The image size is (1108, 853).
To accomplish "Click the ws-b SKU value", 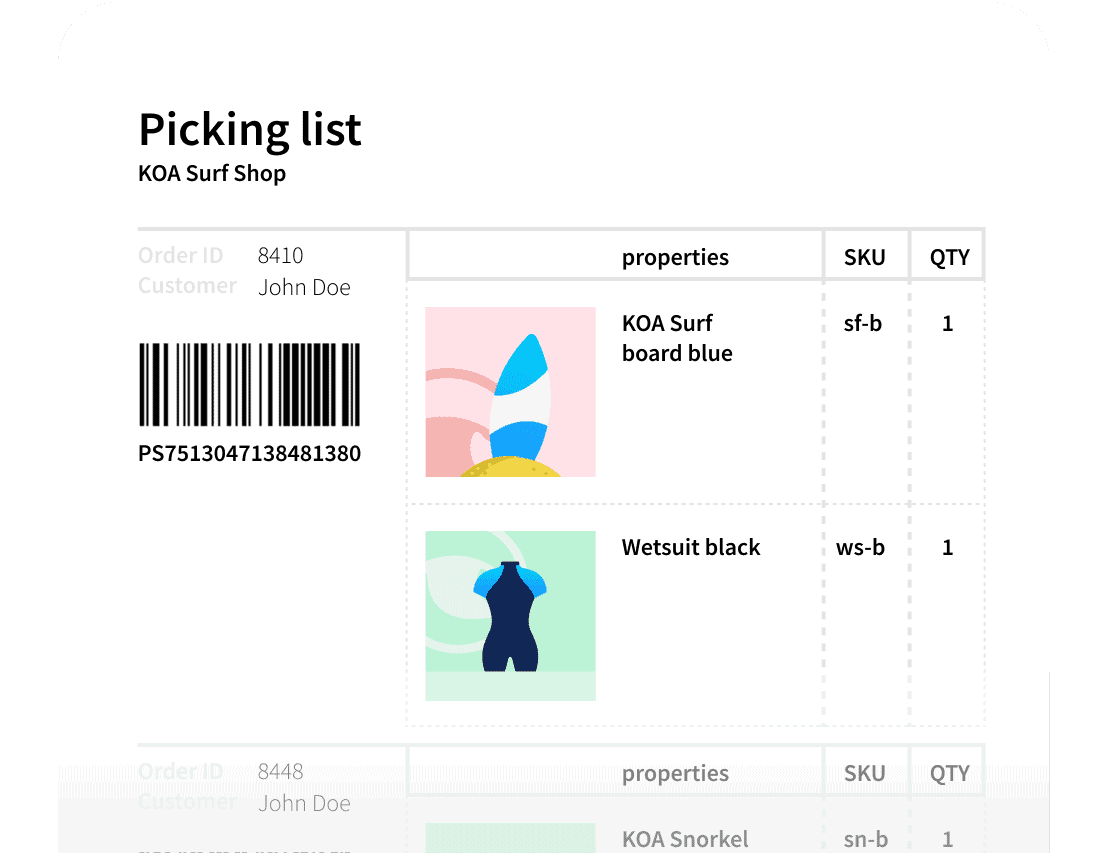I will coord(860,547).
